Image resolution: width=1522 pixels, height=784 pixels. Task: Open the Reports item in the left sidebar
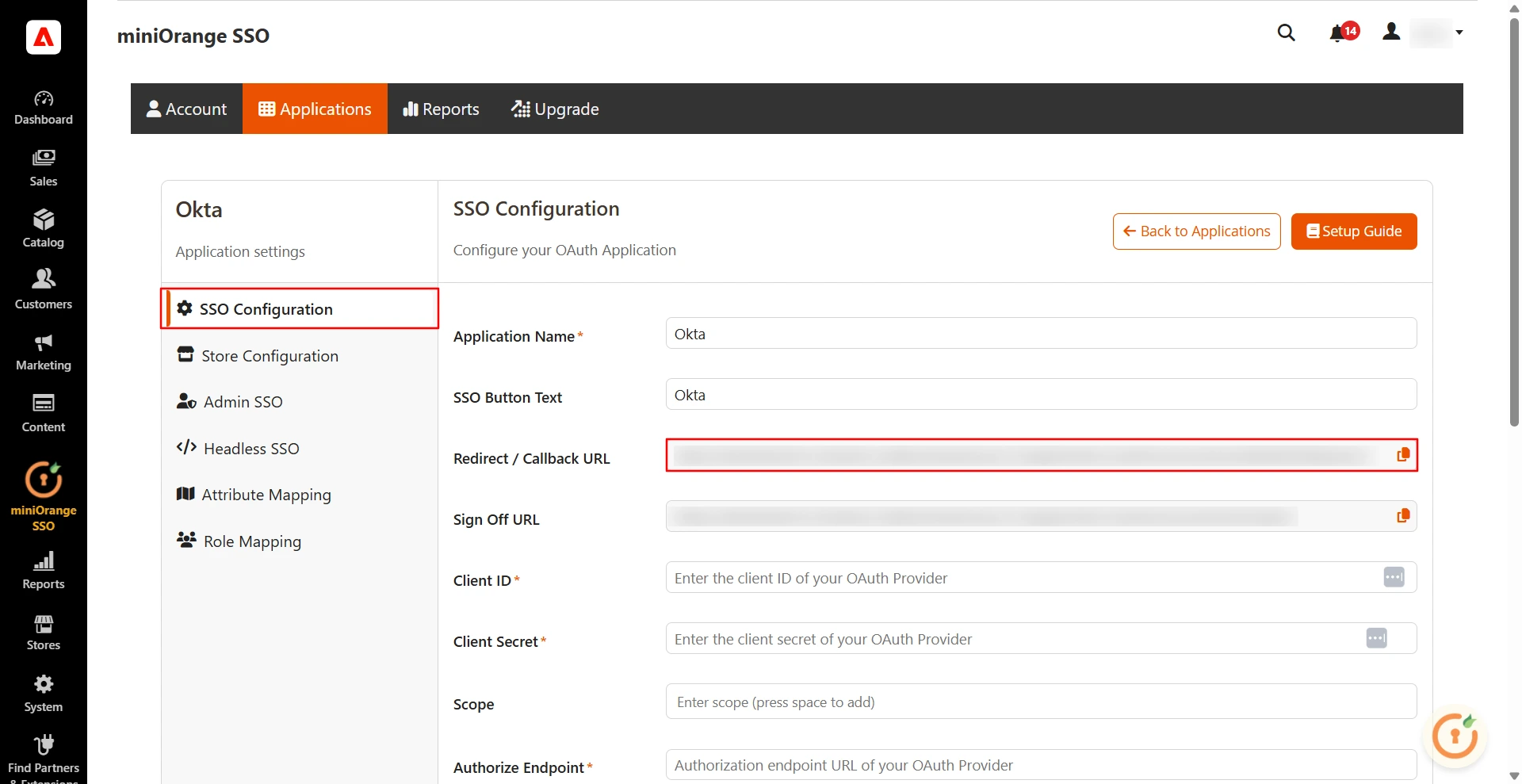point(44,572)
